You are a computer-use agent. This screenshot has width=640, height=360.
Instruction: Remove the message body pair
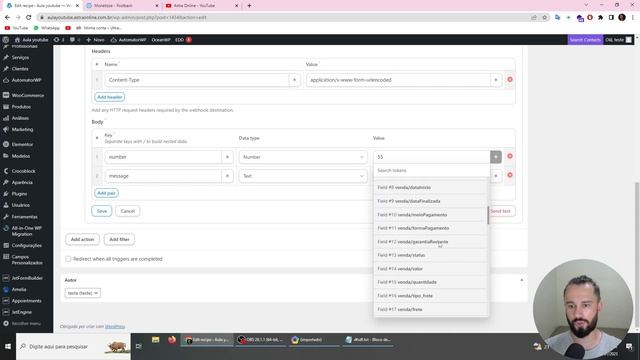510,175
